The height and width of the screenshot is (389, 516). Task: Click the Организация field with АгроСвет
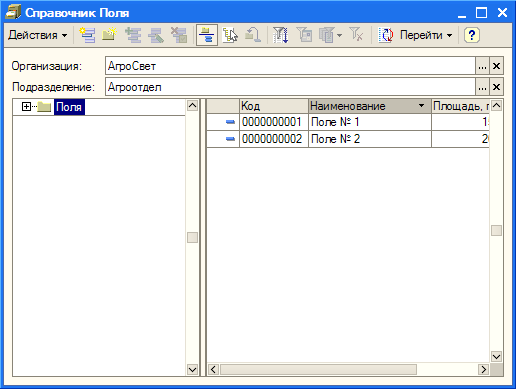coord(290,66)
